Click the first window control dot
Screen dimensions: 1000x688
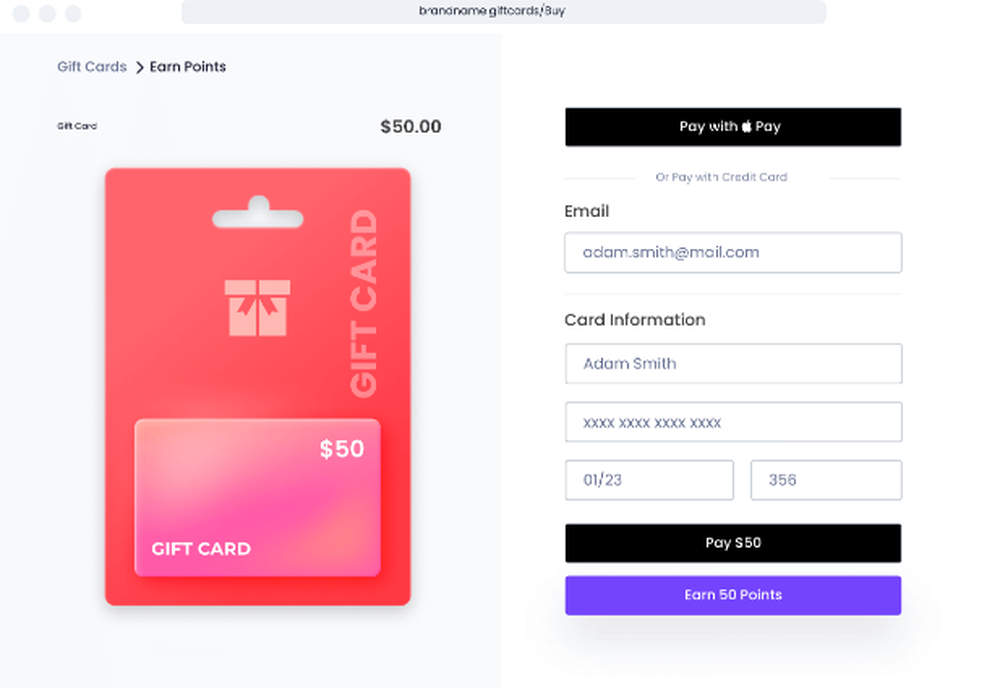[x=21, y=13]
